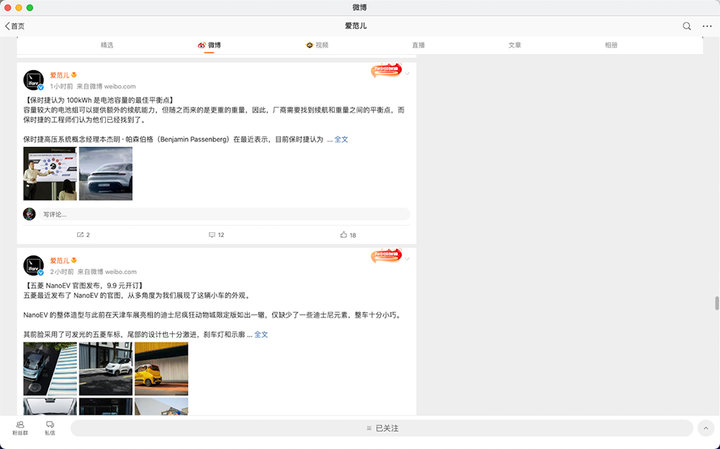Open the 文章 tab
The image size is (720, 449).
click(x=514, y=45)
